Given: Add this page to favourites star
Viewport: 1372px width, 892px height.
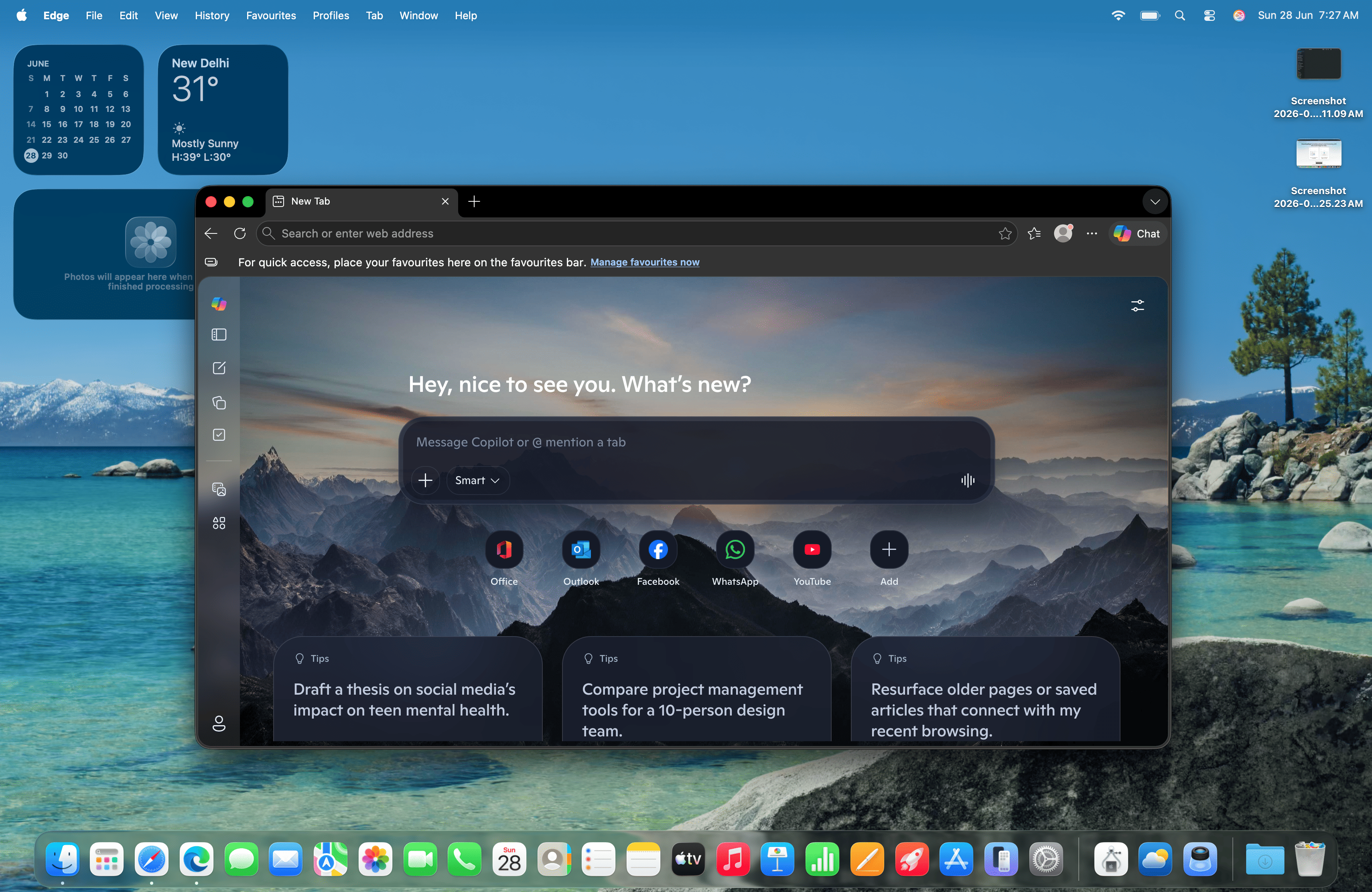Looking at the screenshot, I should pos(1005,233).
